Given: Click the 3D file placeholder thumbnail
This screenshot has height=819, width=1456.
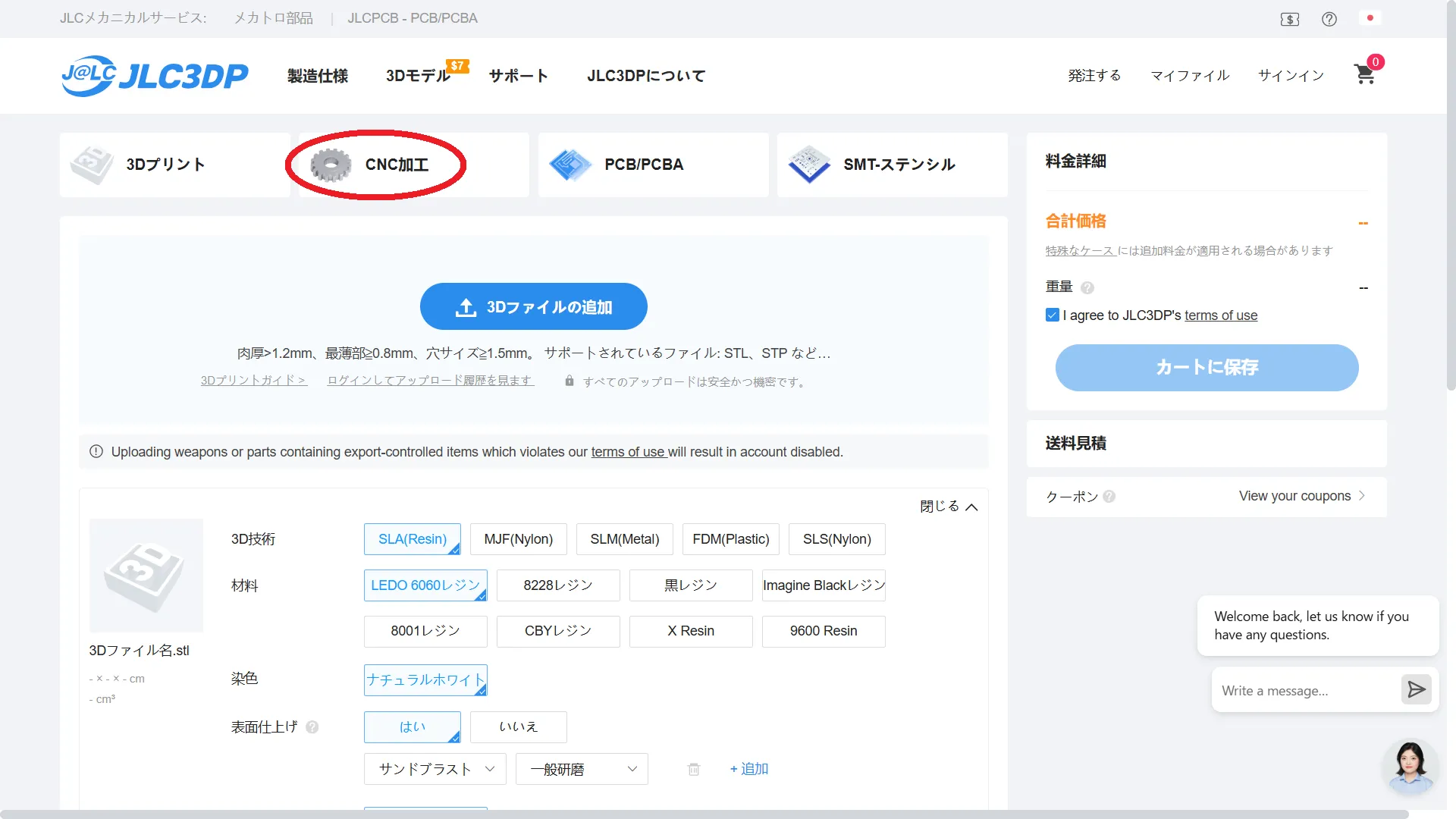Looking at the screenshot, I should point(146,576).
